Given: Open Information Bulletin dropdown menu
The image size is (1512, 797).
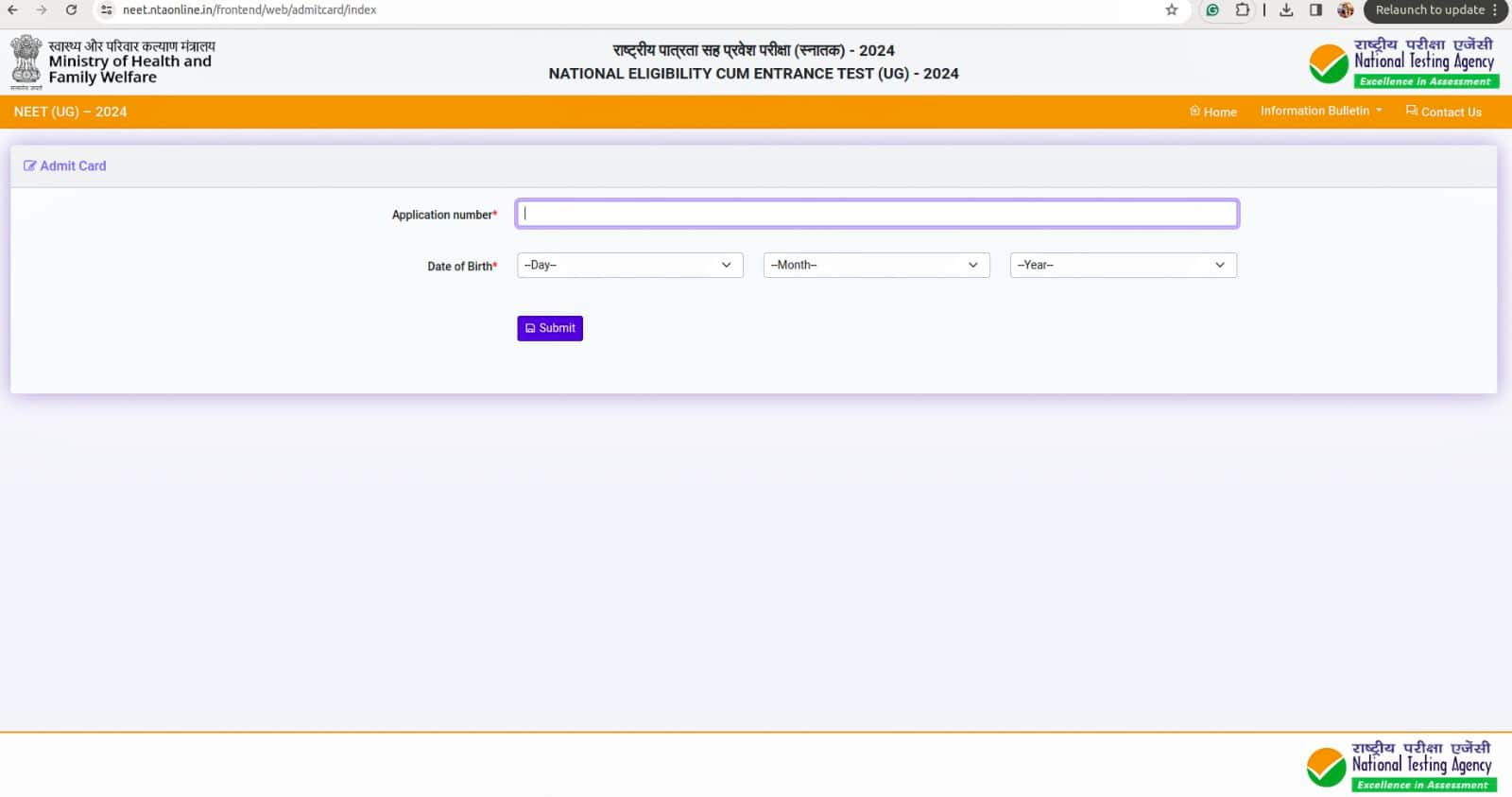Looking at the screenshot, I should (x=1321, y=111).
